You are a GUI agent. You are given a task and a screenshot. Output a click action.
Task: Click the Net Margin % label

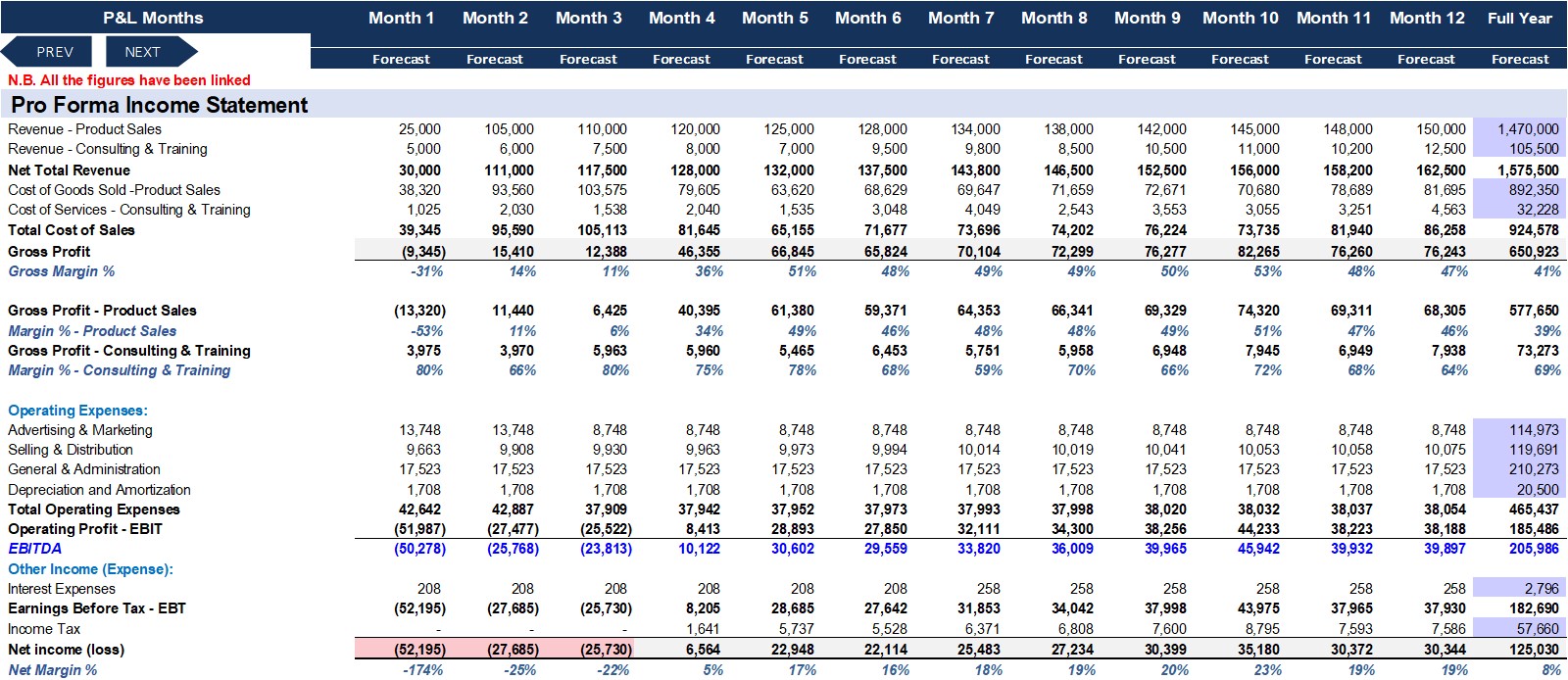point(53,670)
